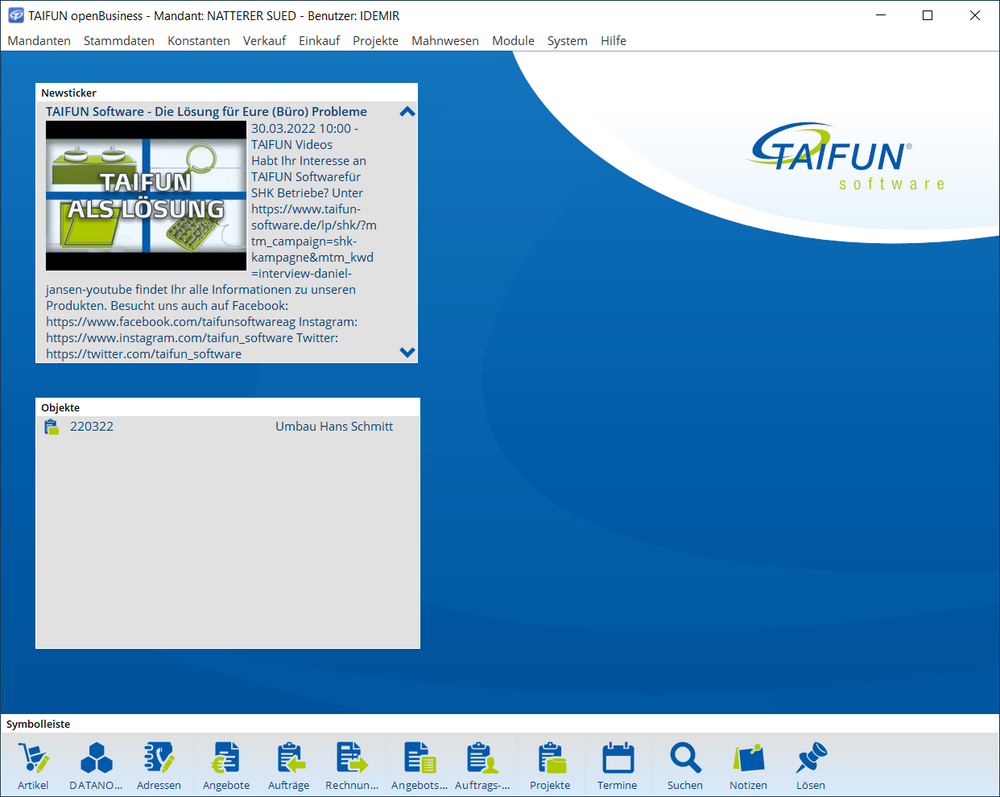Screen dimensions: 1000x797
Task: Minimize the TAIFUN openBusiness window
Action: 881,15
